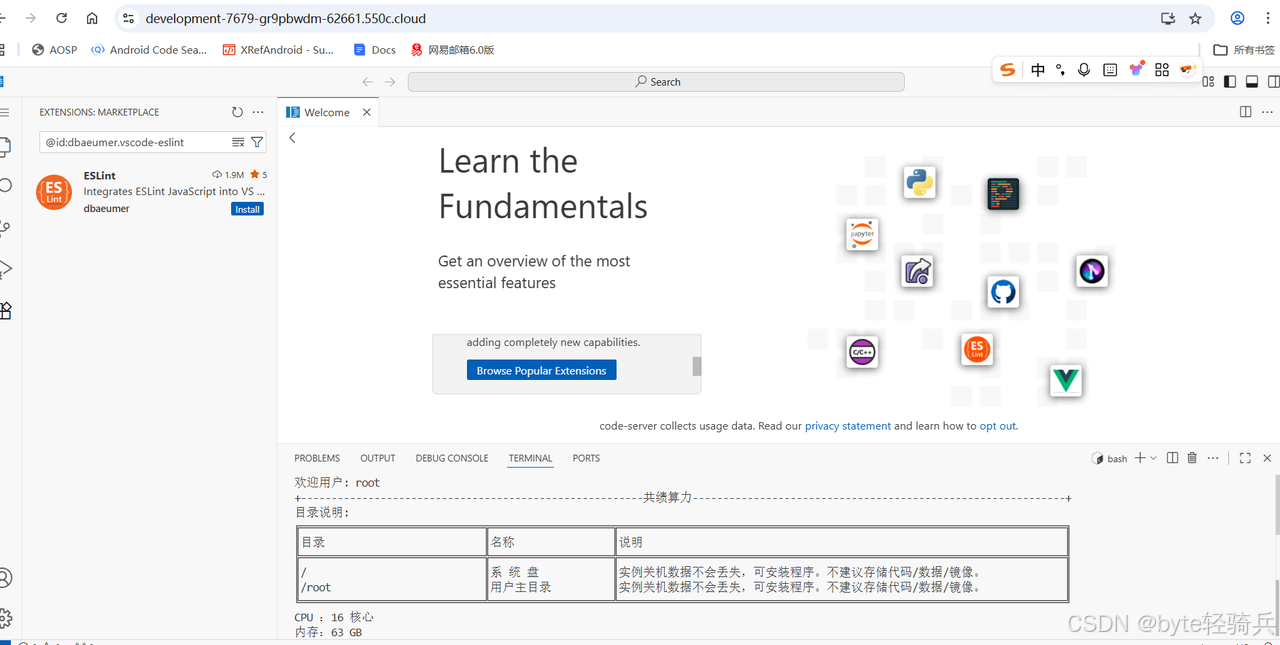1280x645 pixels.
Task: Install the ESLint extension
Action: (x=247, y=209)
